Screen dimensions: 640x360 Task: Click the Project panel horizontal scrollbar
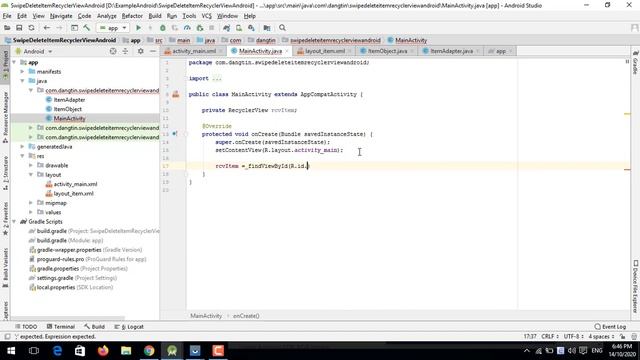pyautogui.click(x=67, y=318)
